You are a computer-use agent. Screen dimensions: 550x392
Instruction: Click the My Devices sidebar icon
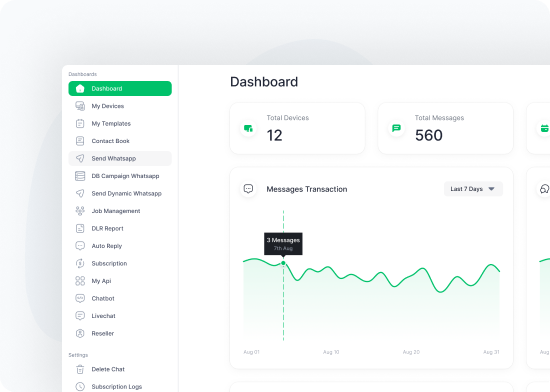point(80,106)
